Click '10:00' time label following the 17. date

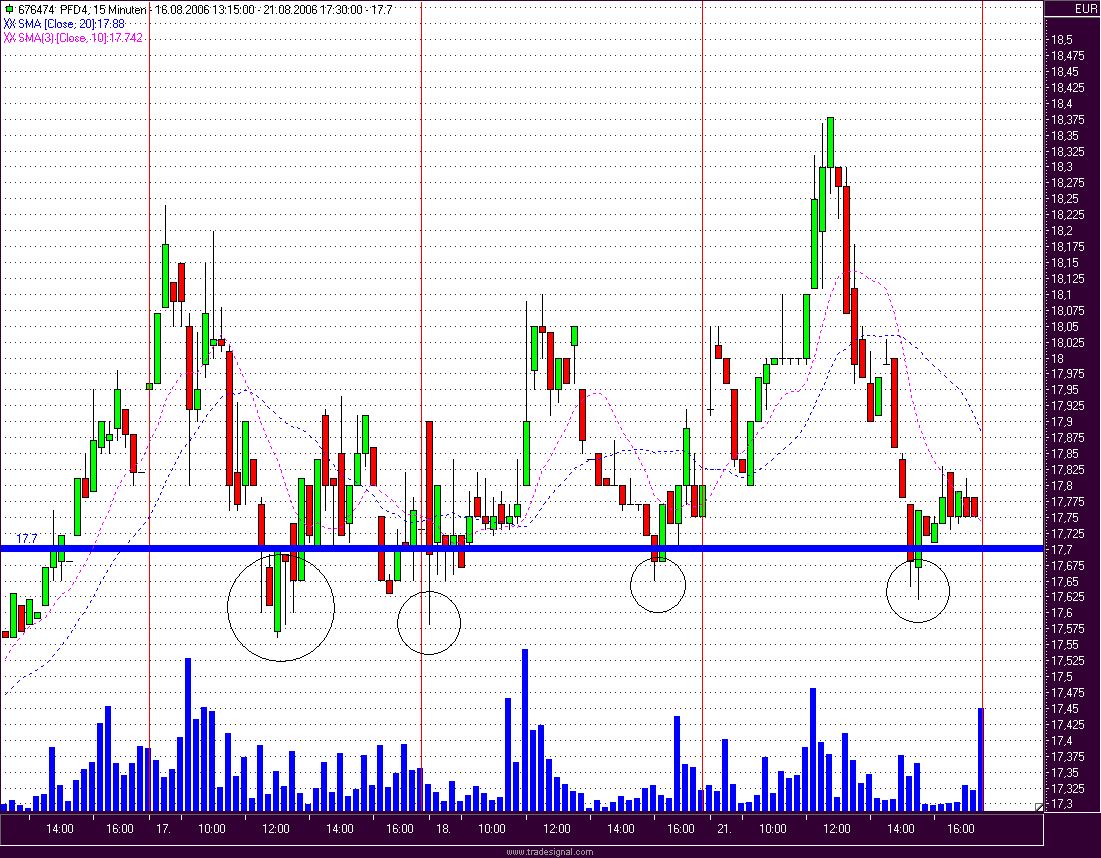pos(211,829)
